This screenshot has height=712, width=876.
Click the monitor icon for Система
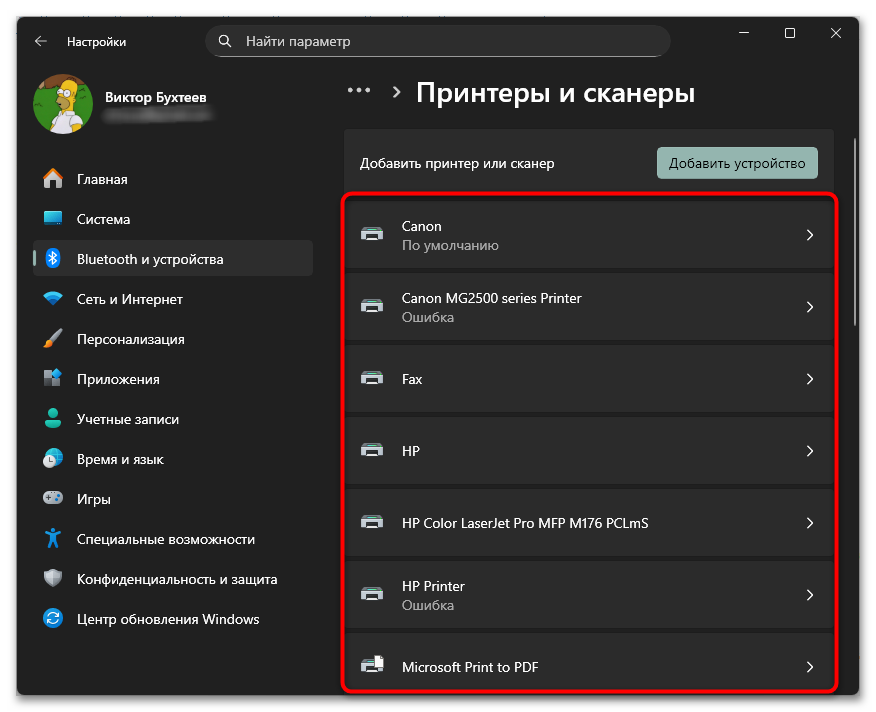pyautogui.click(x=52, y=219)
